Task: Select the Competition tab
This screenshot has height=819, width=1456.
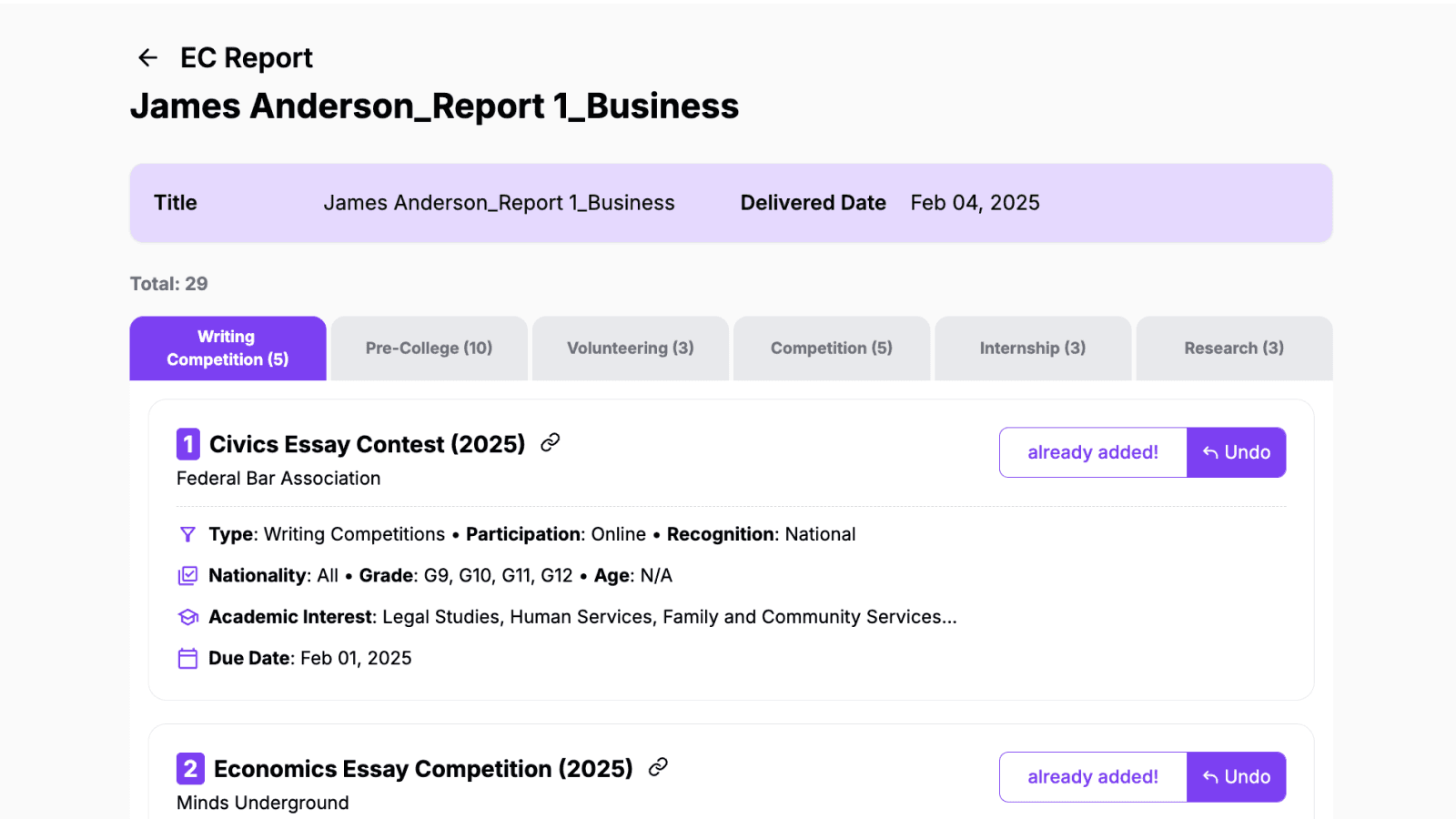Action: click(831, 348)
